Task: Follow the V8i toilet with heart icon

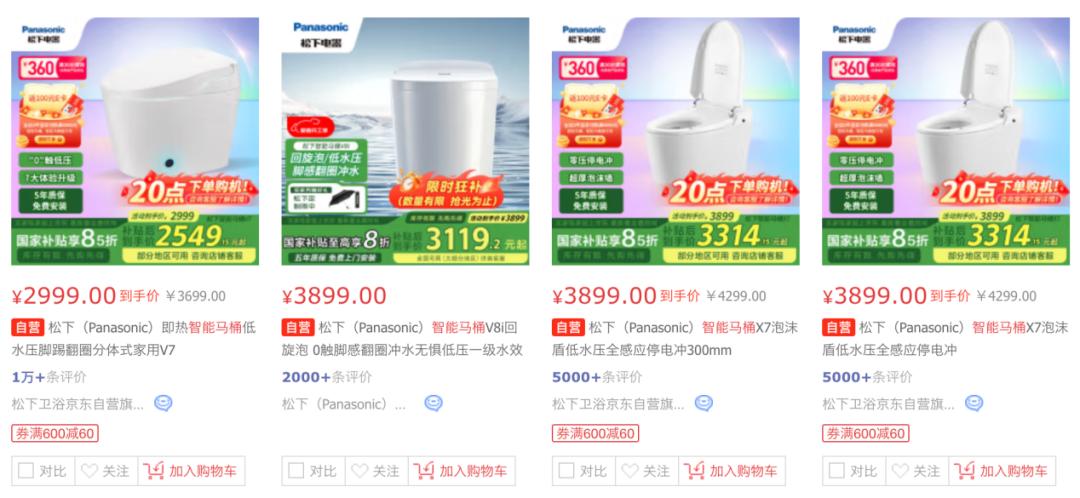Action: [376, 471]
